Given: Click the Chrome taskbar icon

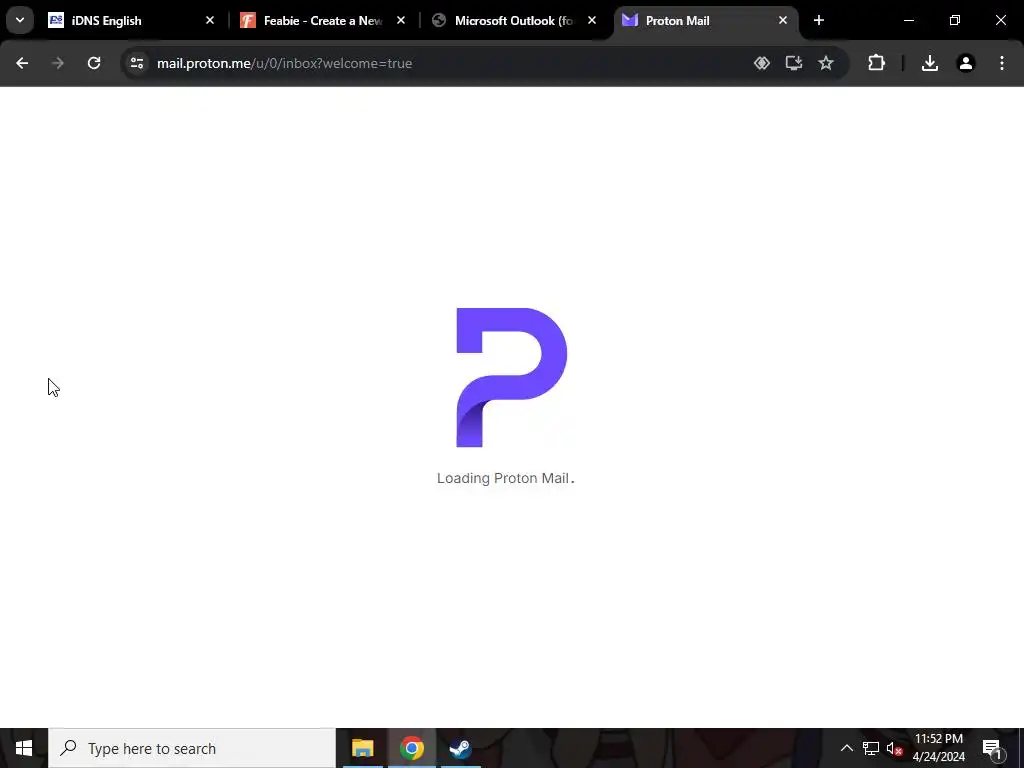Looking at the screenshot, I should [411, 748].
